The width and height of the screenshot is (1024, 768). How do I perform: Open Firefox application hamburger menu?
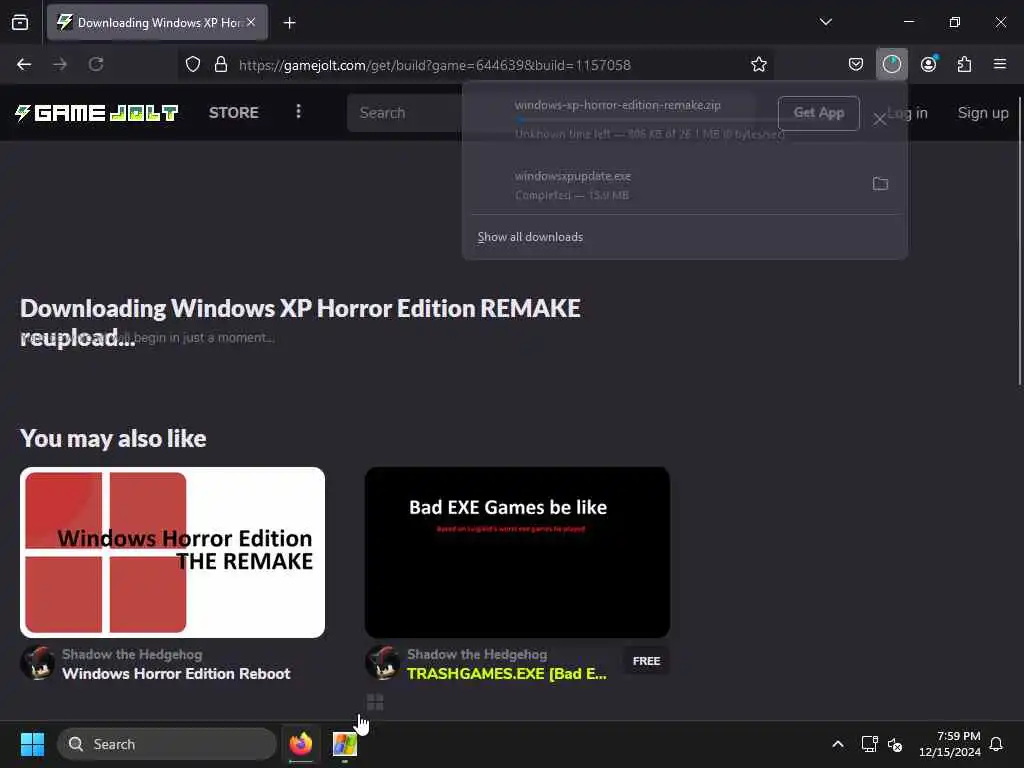[x=999, y=64]
